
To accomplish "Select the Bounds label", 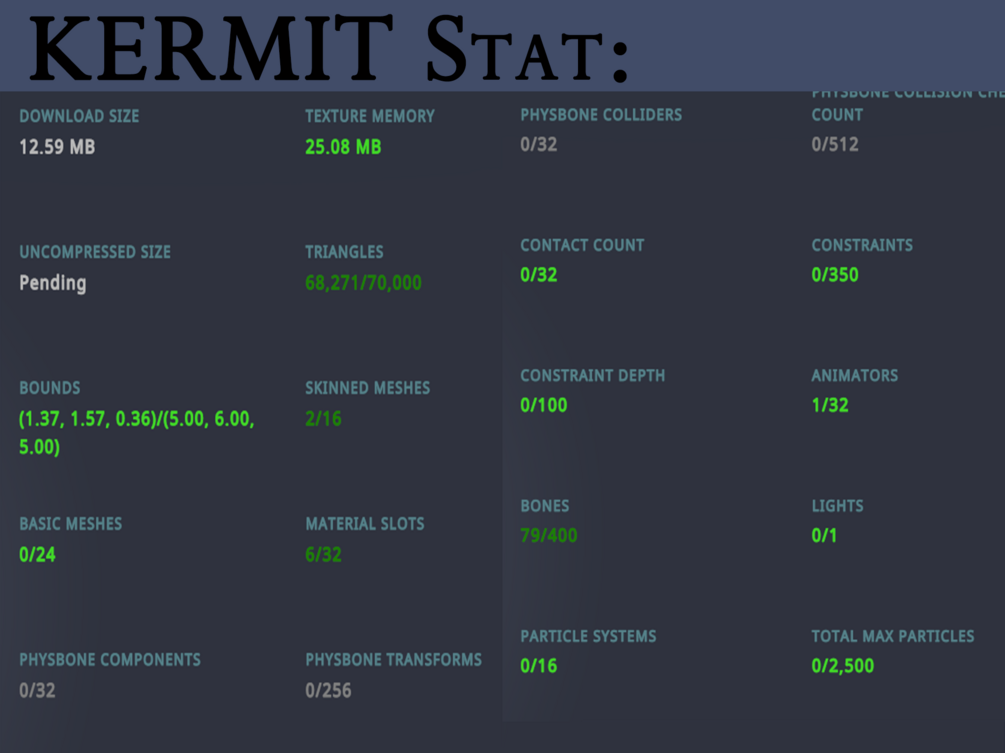I will pyautogui.click(x=49, y=388).
